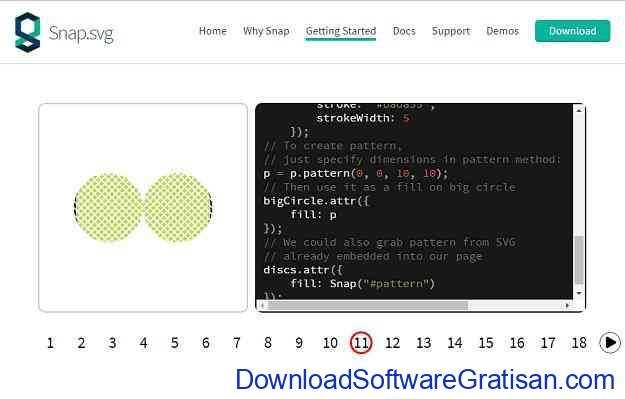Open the Demos link
This screenshot has height=399, width=625.
502,31
